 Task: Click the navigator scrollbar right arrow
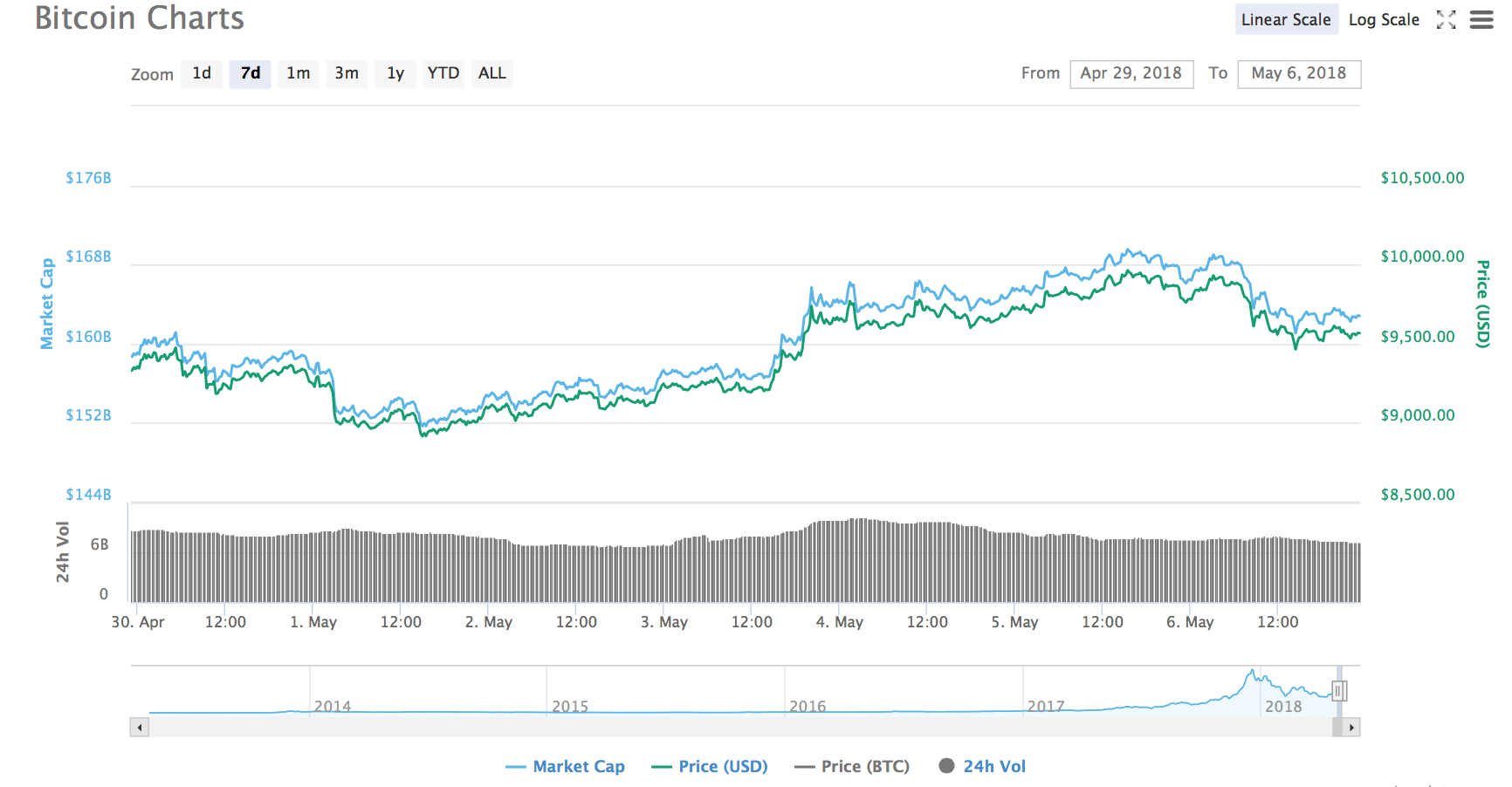coord(1351,727)
